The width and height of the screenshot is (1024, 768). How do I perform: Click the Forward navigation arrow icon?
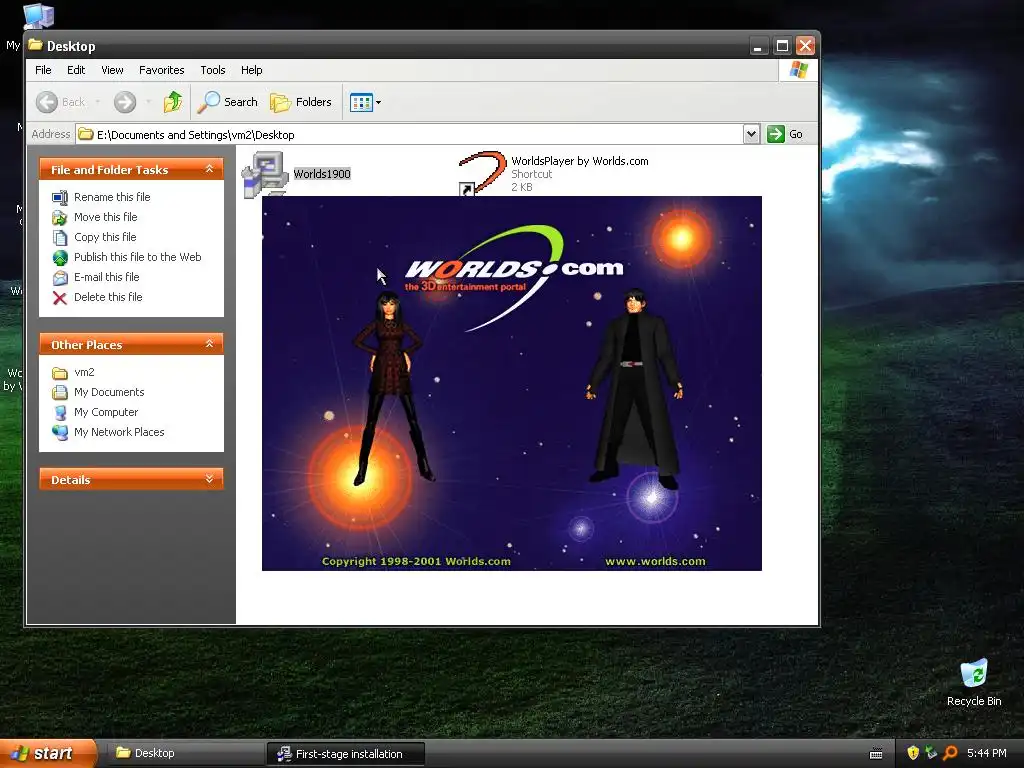(x=125, y=102)
